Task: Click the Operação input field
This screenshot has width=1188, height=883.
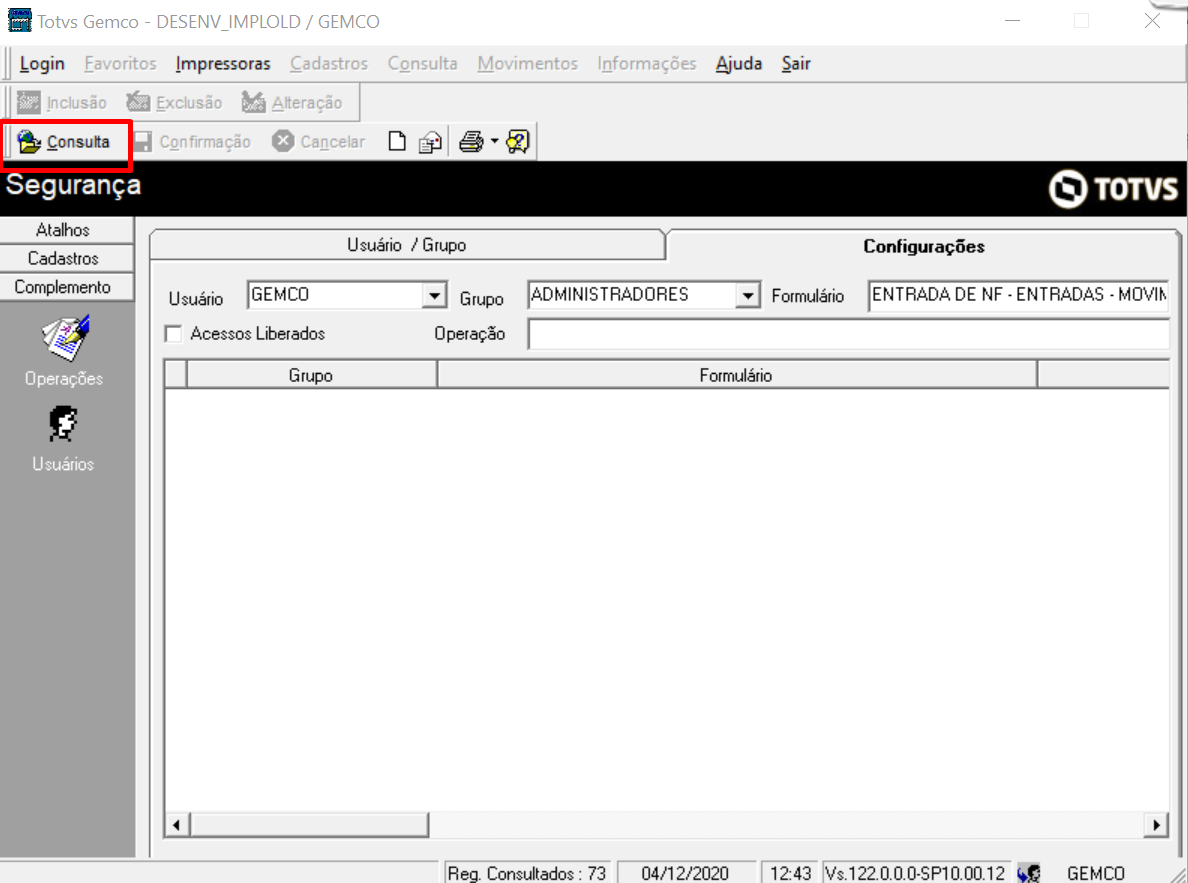Action: tap(849, 334)
